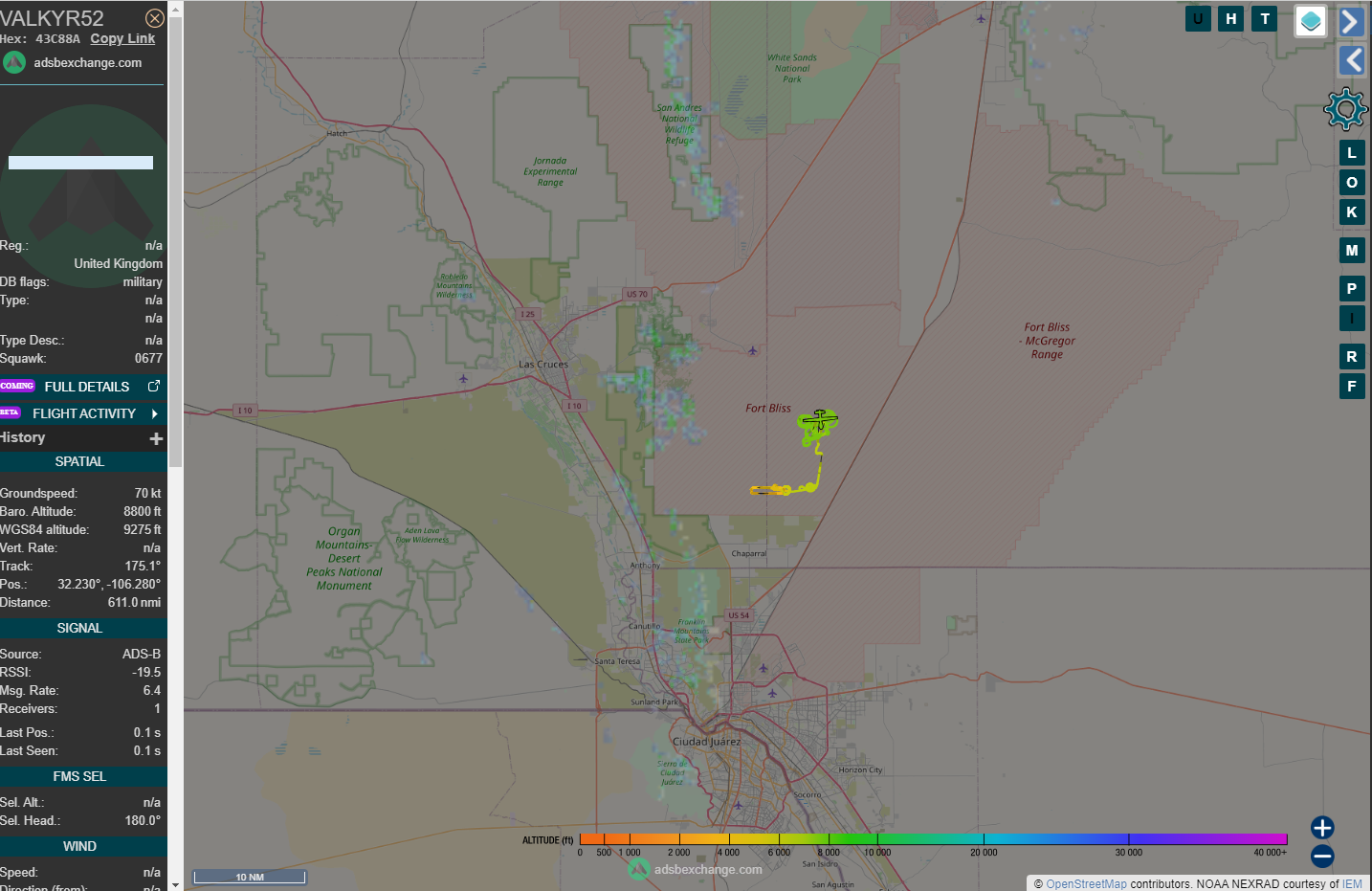Click the Baro. Altitude value 8800 ft
Image resolution: width=1372 pixels, height=891 pixels.
pyautogui.click(x=143, y=512)
